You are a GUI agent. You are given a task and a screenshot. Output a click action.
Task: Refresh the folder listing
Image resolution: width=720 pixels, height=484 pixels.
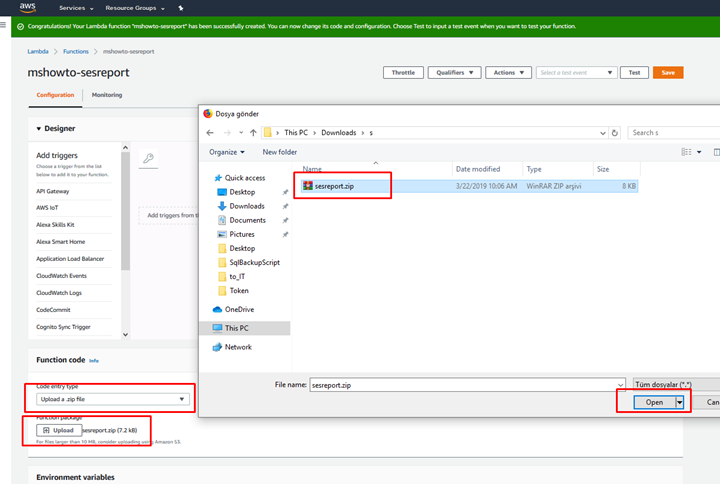[x=615, y=133]
